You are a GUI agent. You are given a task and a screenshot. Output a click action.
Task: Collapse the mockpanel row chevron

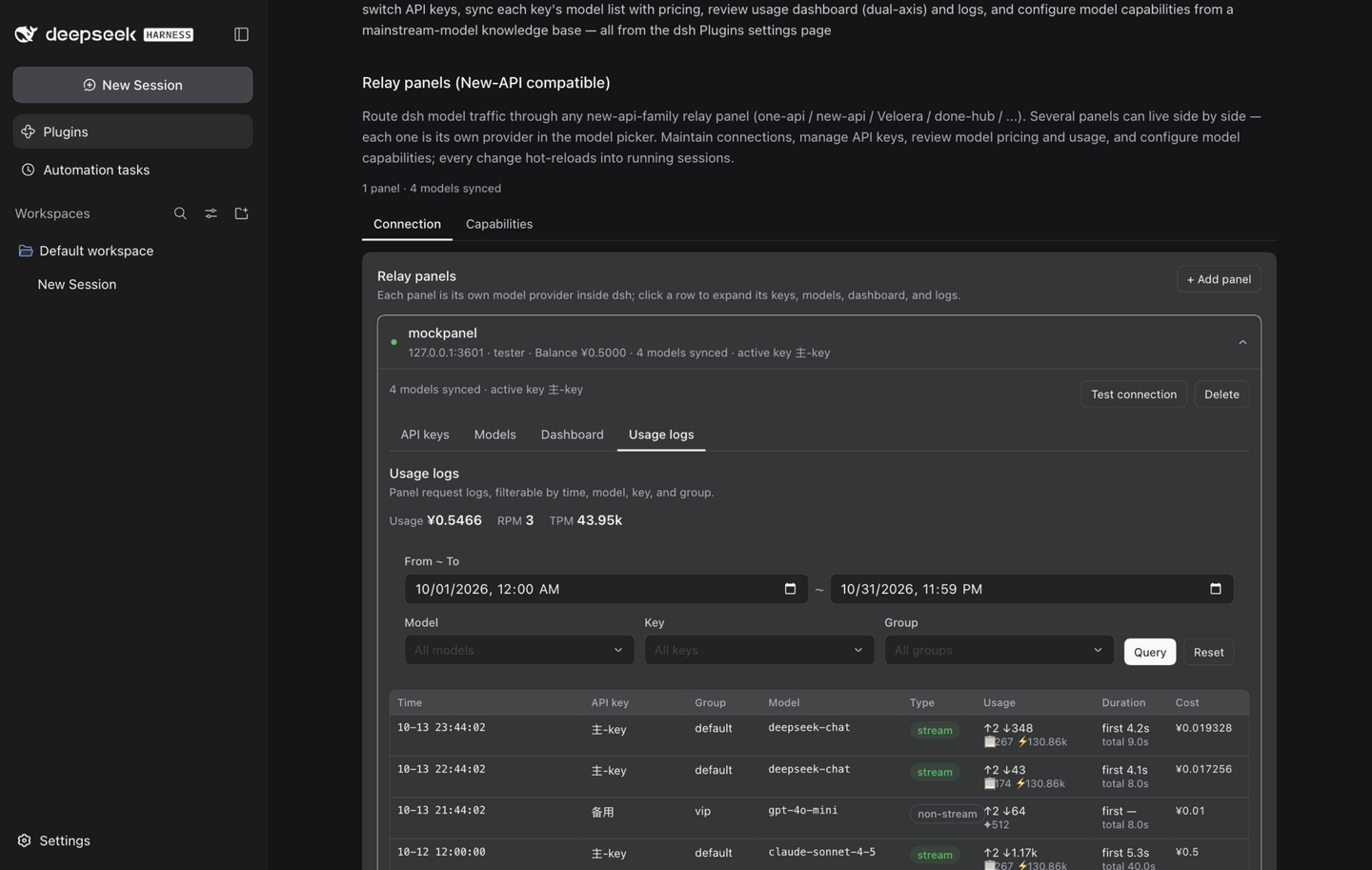point(1242,342)
